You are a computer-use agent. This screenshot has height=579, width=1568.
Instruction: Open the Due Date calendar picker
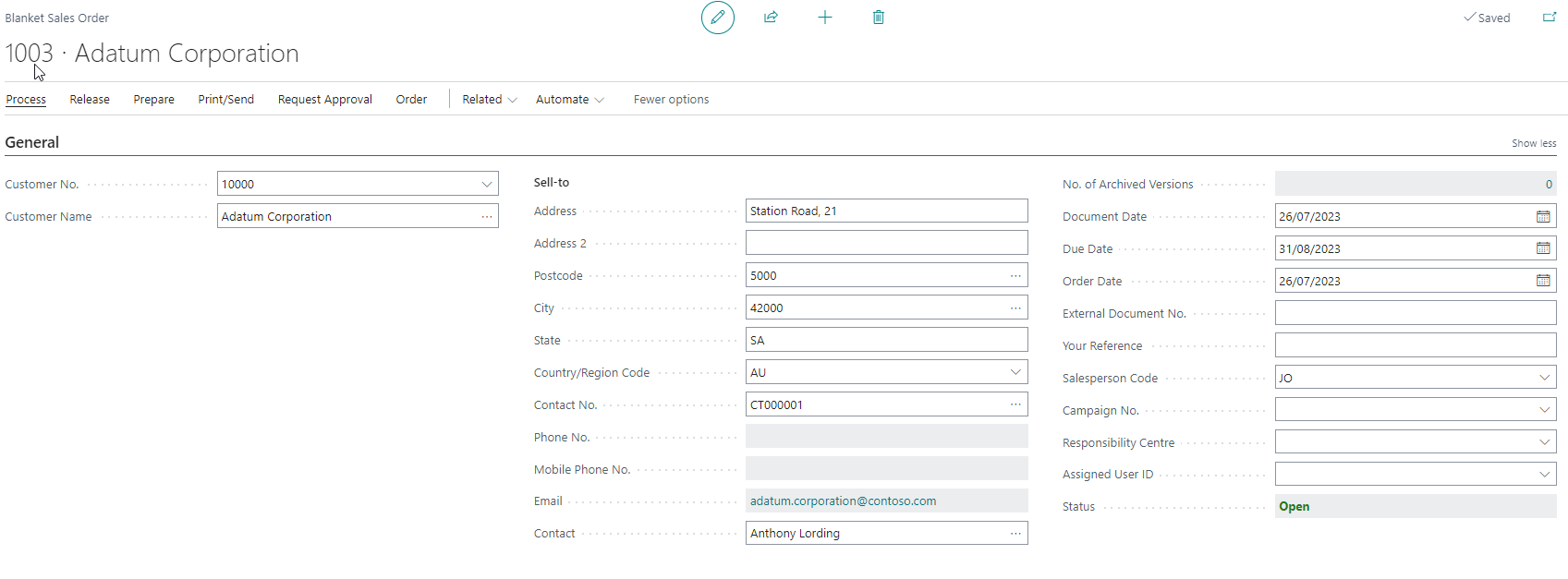tap(1542, 248)
